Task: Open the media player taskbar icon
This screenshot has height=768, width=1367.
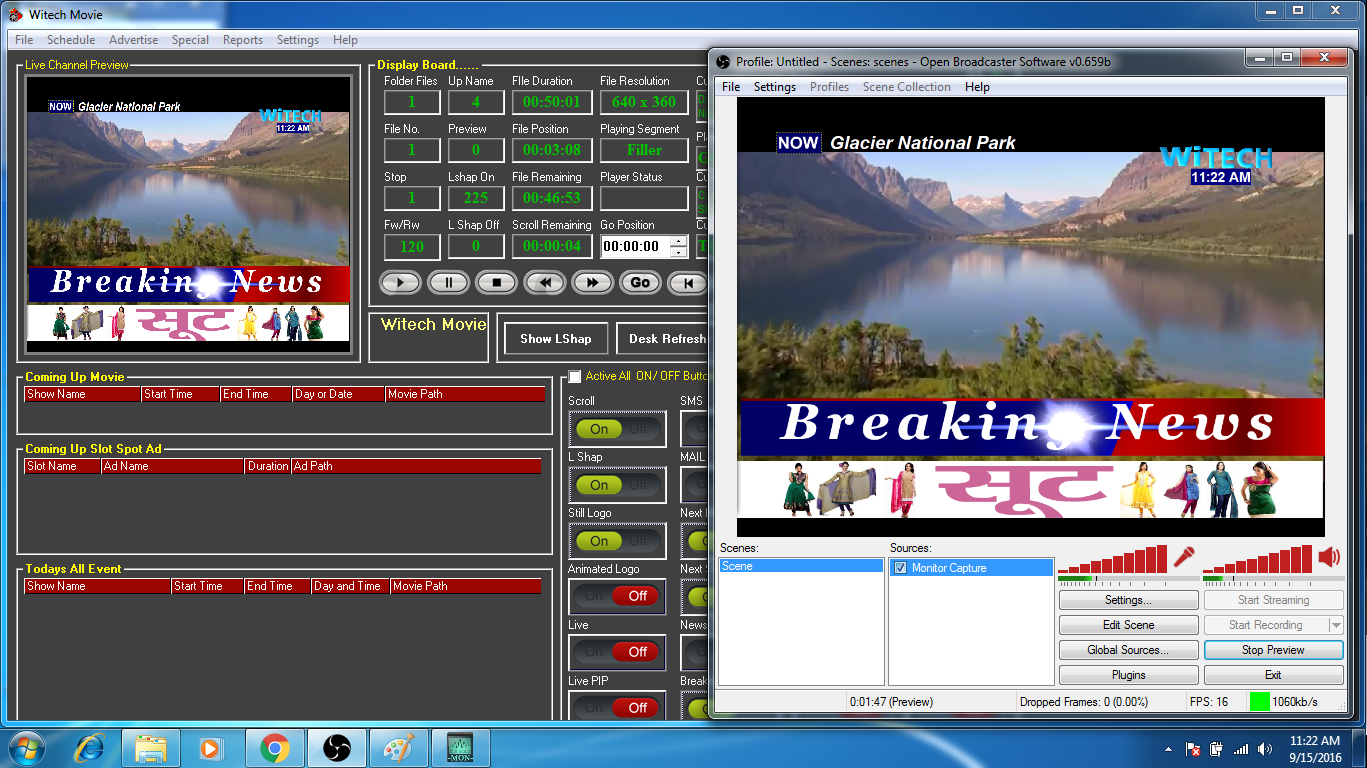Action: click(211, 748)
